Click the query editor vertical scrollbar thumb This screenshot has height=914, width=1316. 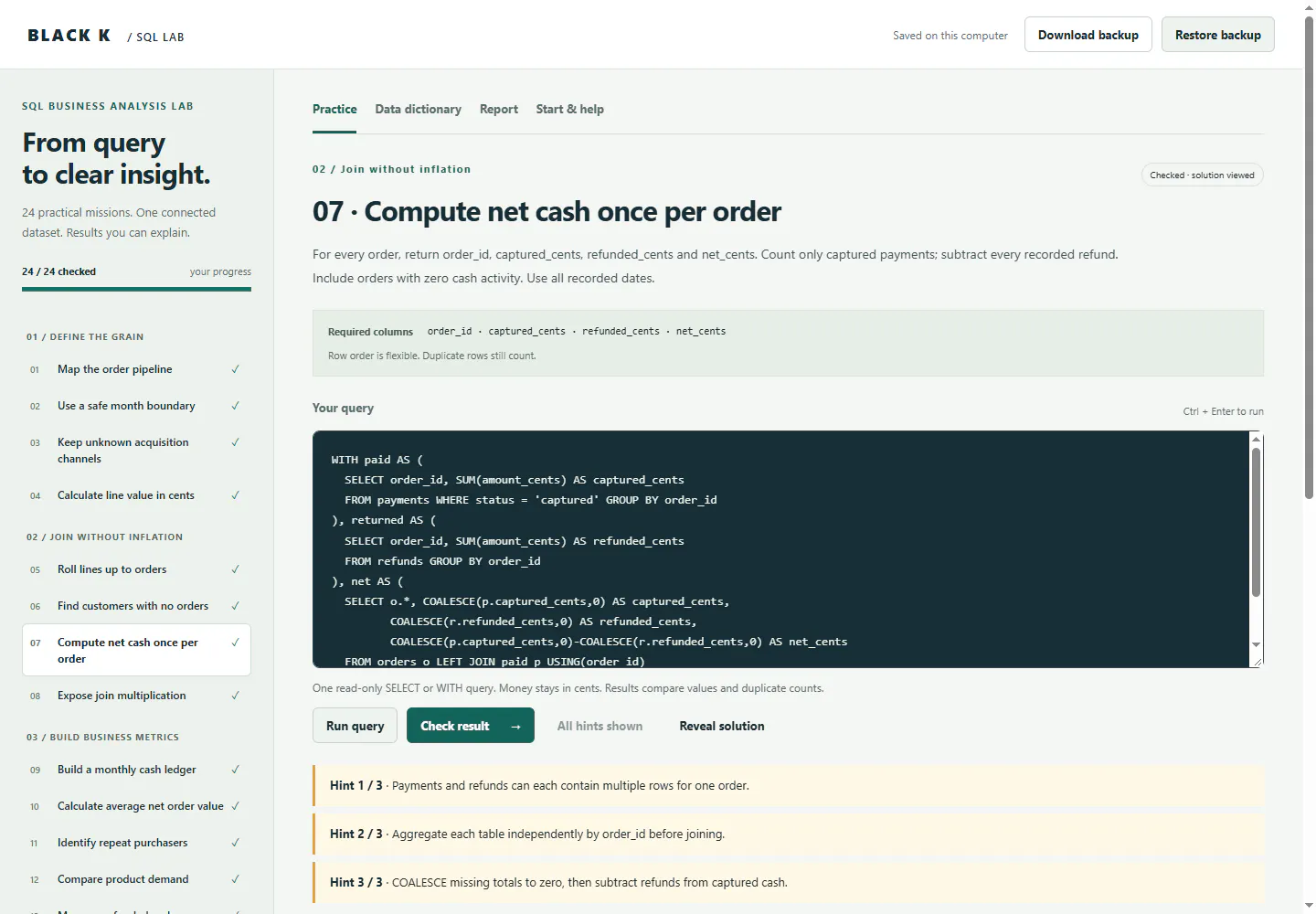tap(1256, 522)
